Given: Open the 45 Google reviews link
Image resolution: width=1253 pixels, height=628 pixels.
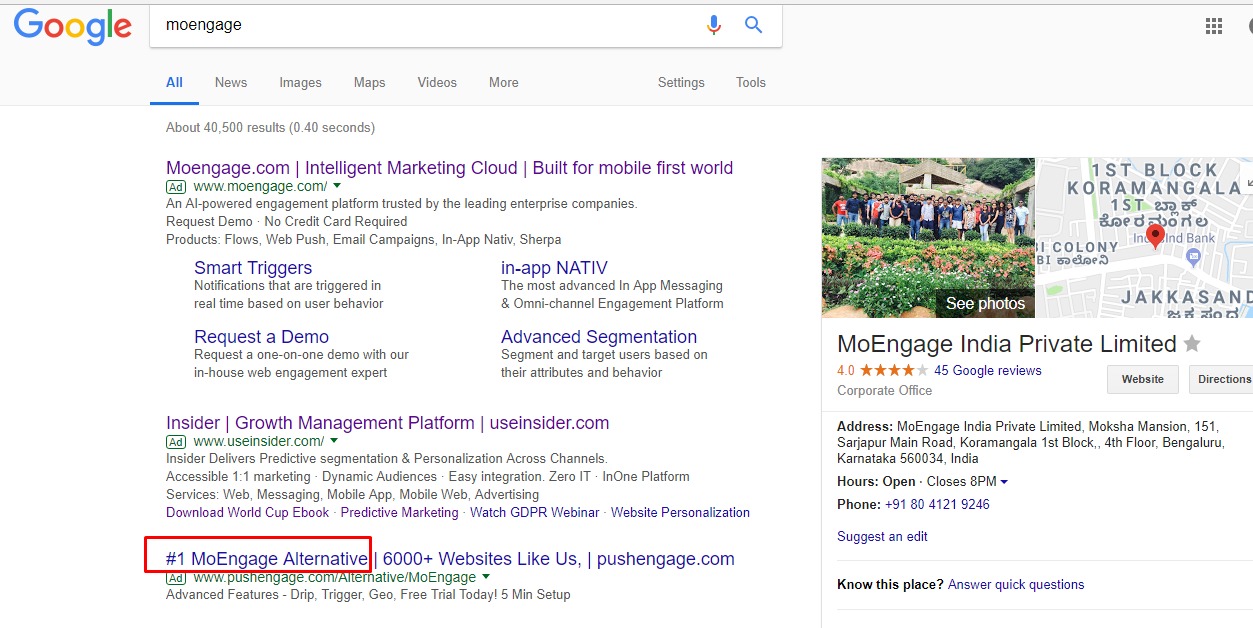Looking at the screenshot, I should click(x=987, y=370).
